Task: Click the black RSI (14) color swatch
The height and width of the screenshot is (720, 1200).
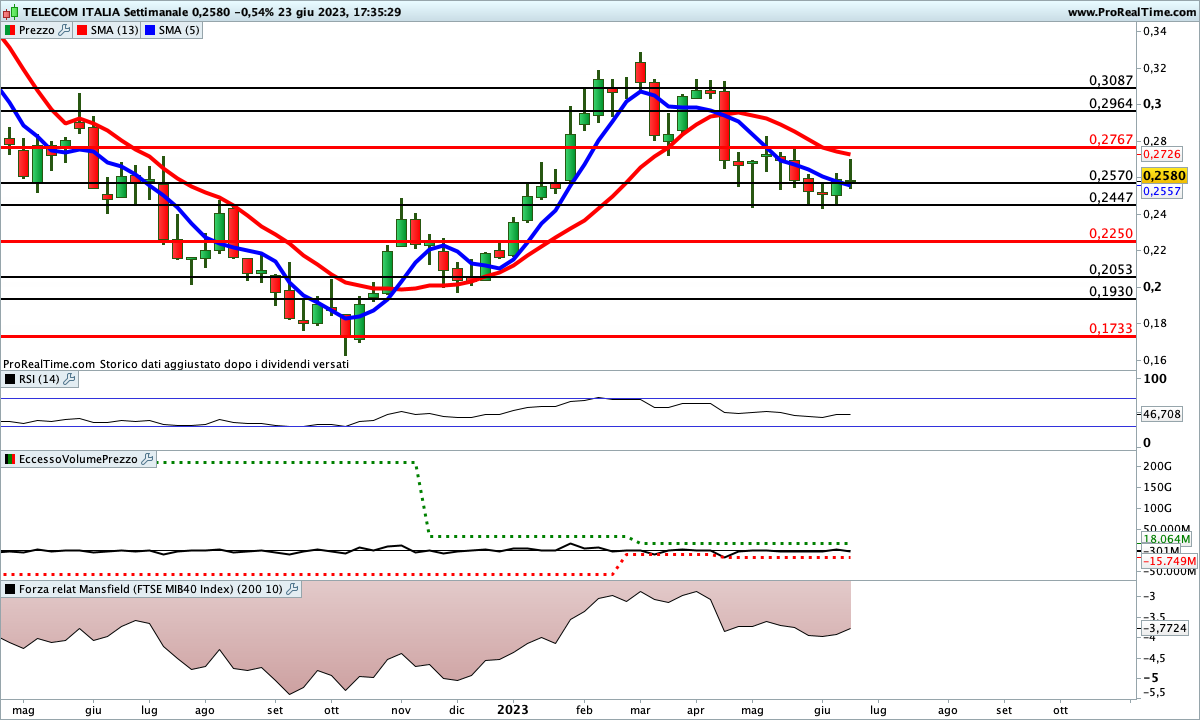Action: pyautogui.click(x=10, y=379)
